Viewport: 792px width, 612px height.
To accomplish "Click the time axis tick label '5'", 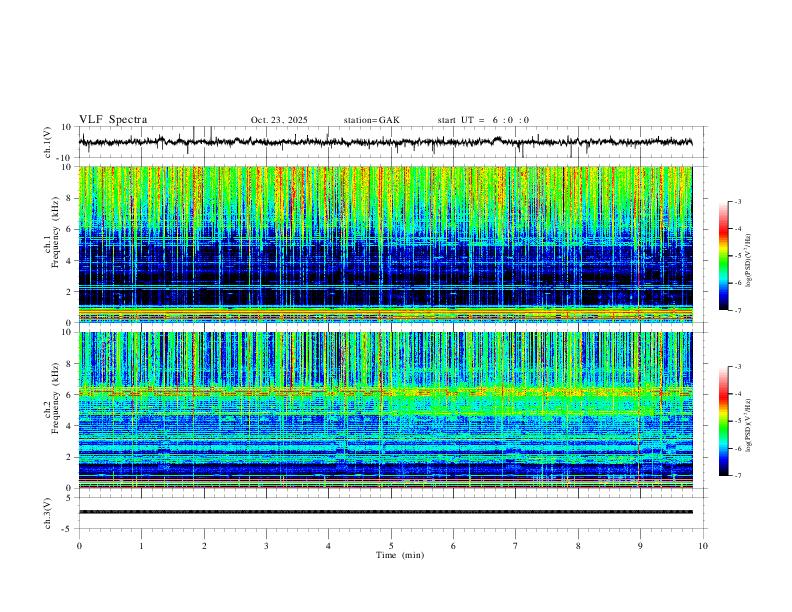I will click(x=391, y=546).
